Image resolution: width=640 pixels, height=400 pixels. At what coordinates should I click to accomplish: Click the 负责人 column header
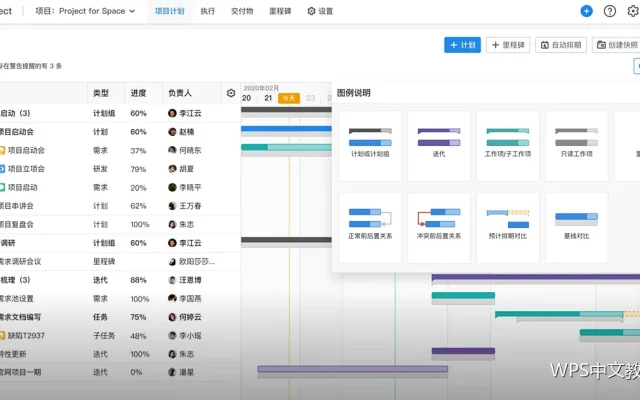tap(180, 93)
